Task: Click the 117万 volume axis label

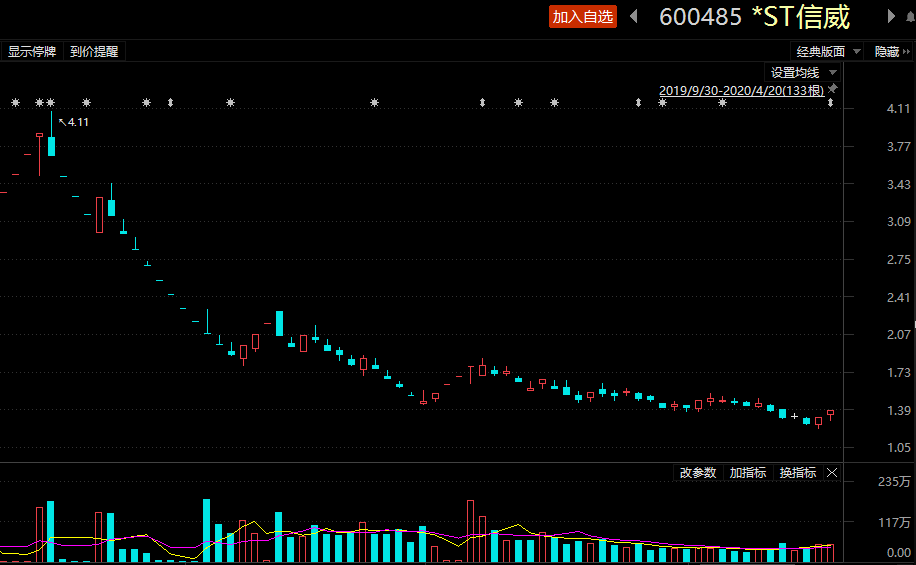Action: click(894, 522)
